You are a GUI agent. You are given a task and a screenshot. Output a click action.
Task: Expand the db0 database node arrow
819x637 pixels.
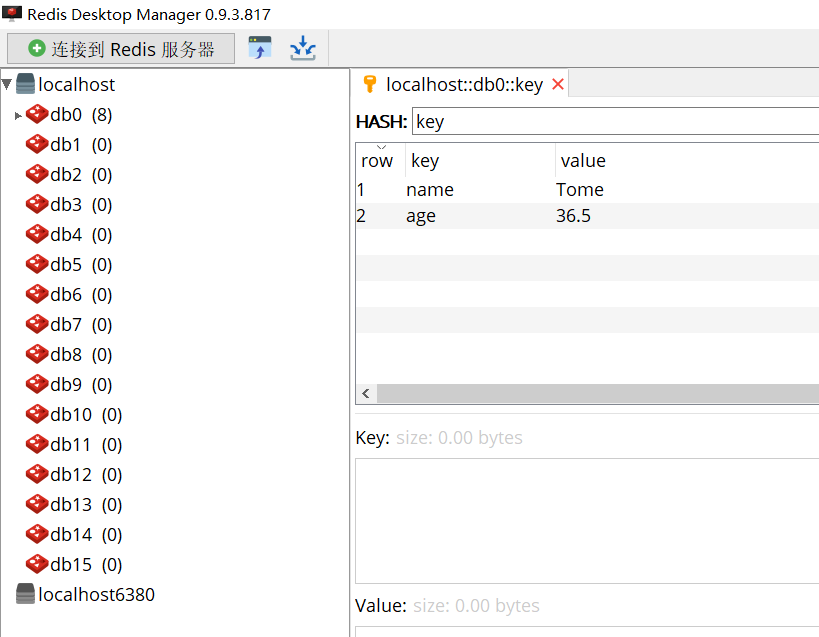click(x=18, y=115)
